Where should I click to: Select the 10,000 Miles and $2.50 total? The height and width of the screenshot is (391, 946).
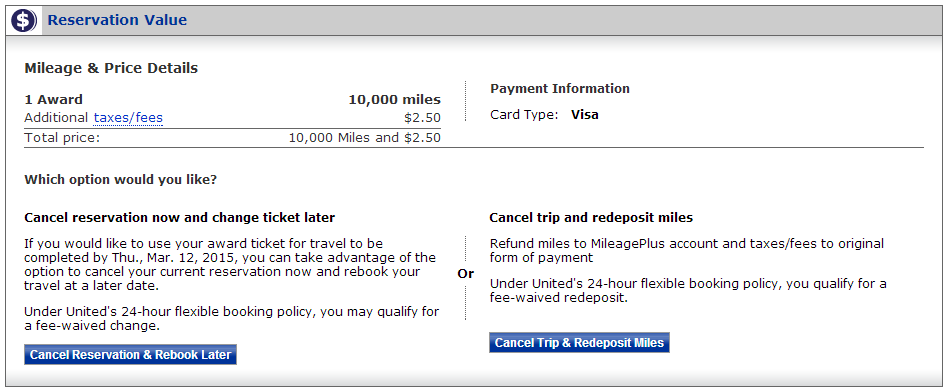[364, 138]
